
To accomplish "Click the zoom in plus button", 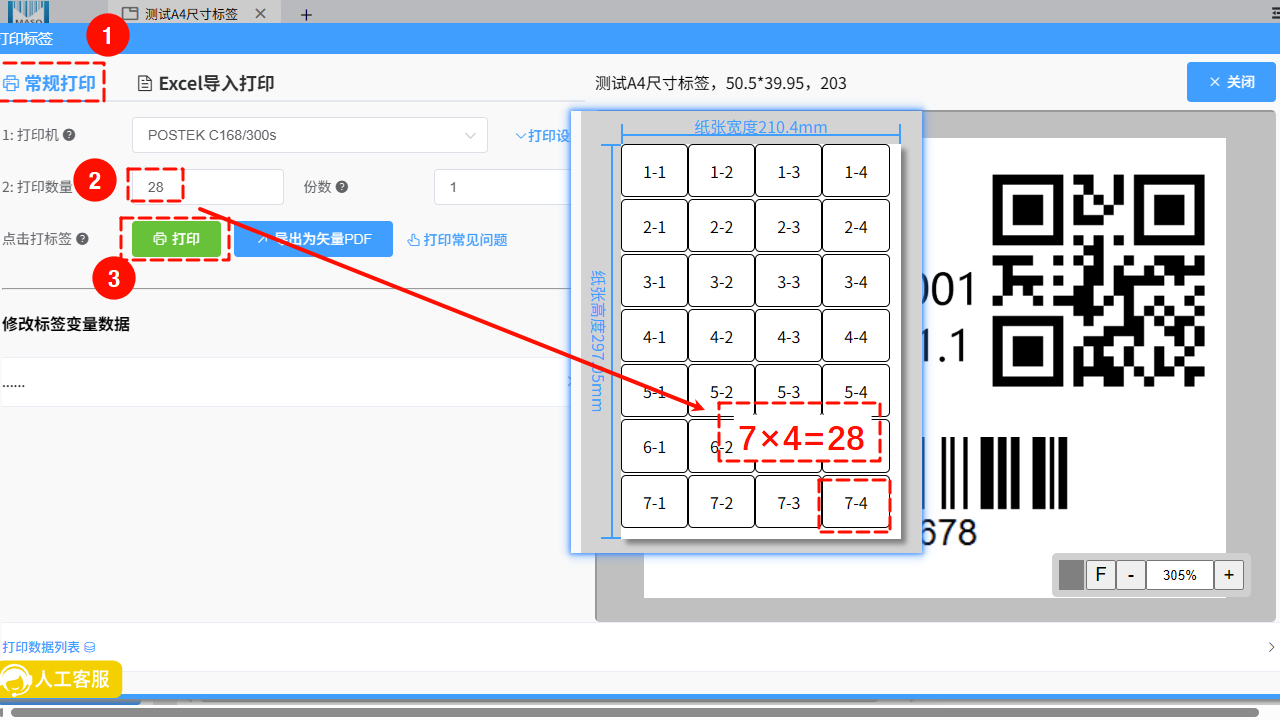I will click(1229, 575).
